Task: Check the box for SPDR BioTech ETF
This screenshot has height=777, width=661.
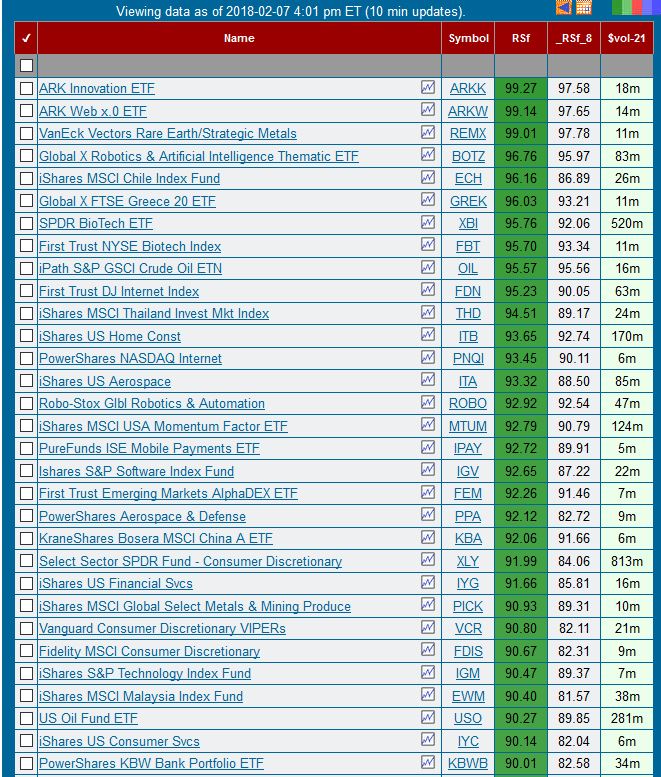Action: (x=26, y=223)
